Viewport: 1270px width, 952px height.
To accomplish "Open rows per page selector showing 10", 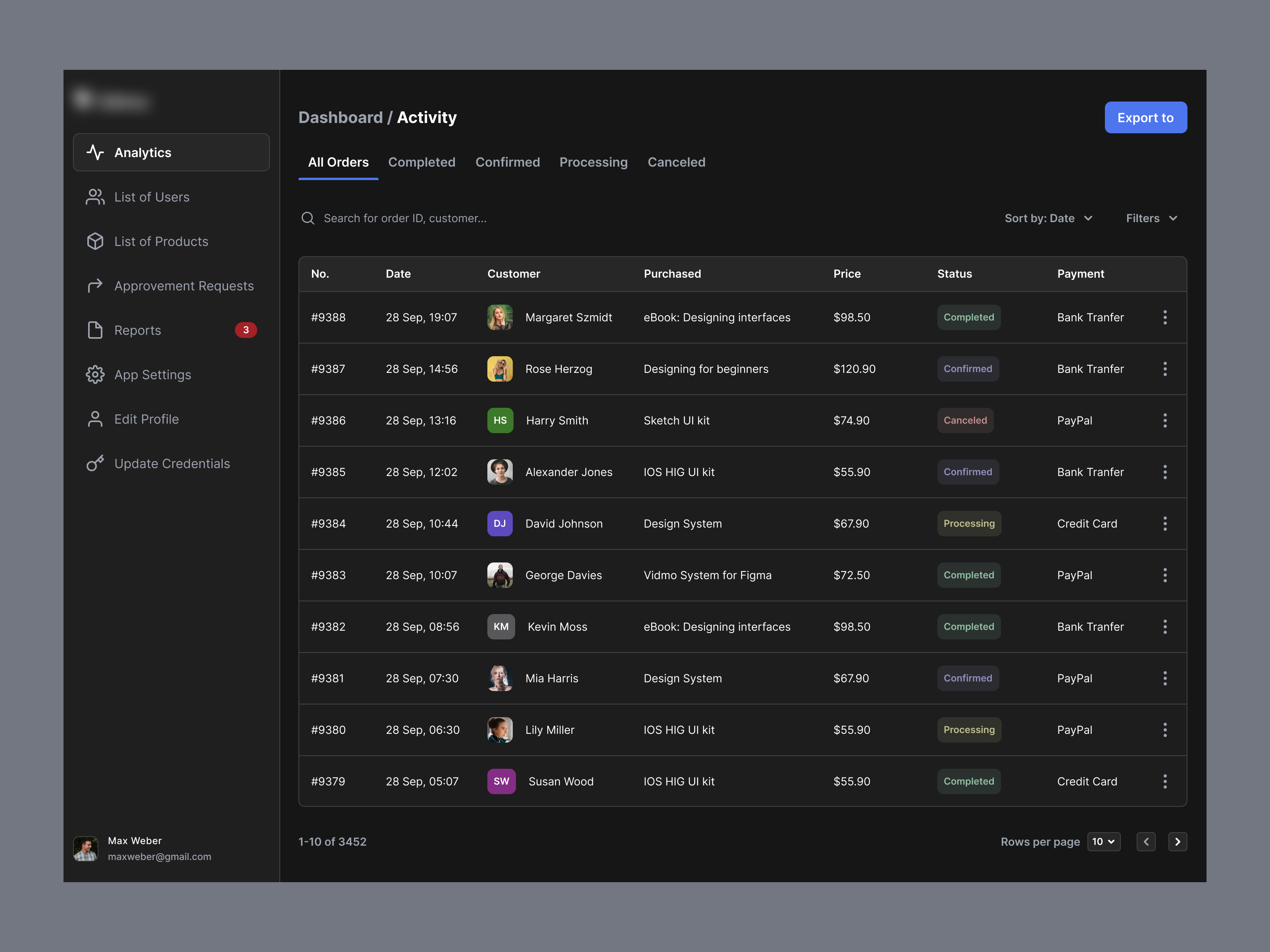I will [1103, 842].
